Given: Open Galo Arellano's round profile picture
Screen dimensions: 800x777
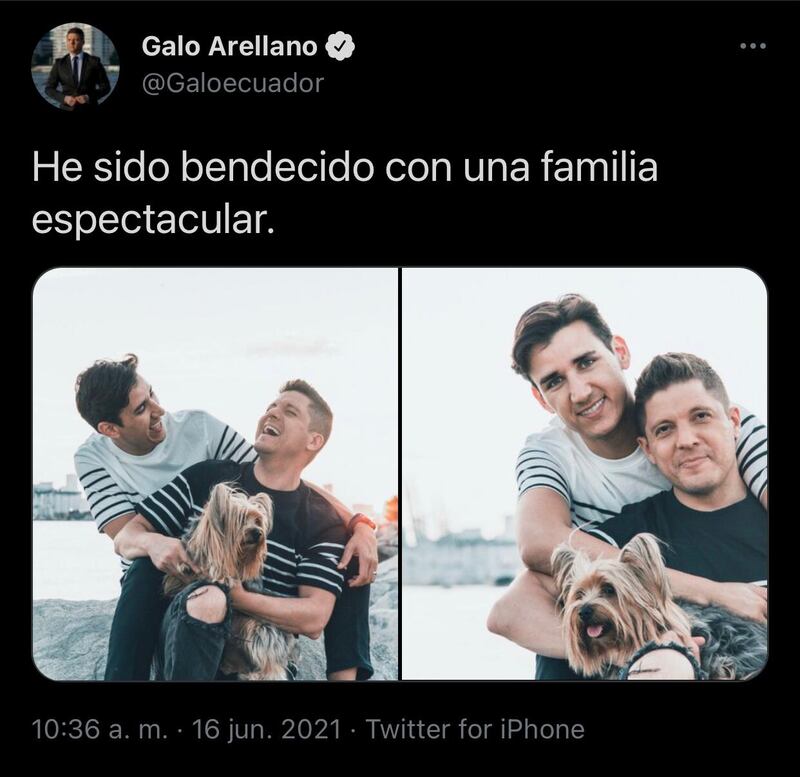Looking at the screenshot, I should (x=75, y=66).
